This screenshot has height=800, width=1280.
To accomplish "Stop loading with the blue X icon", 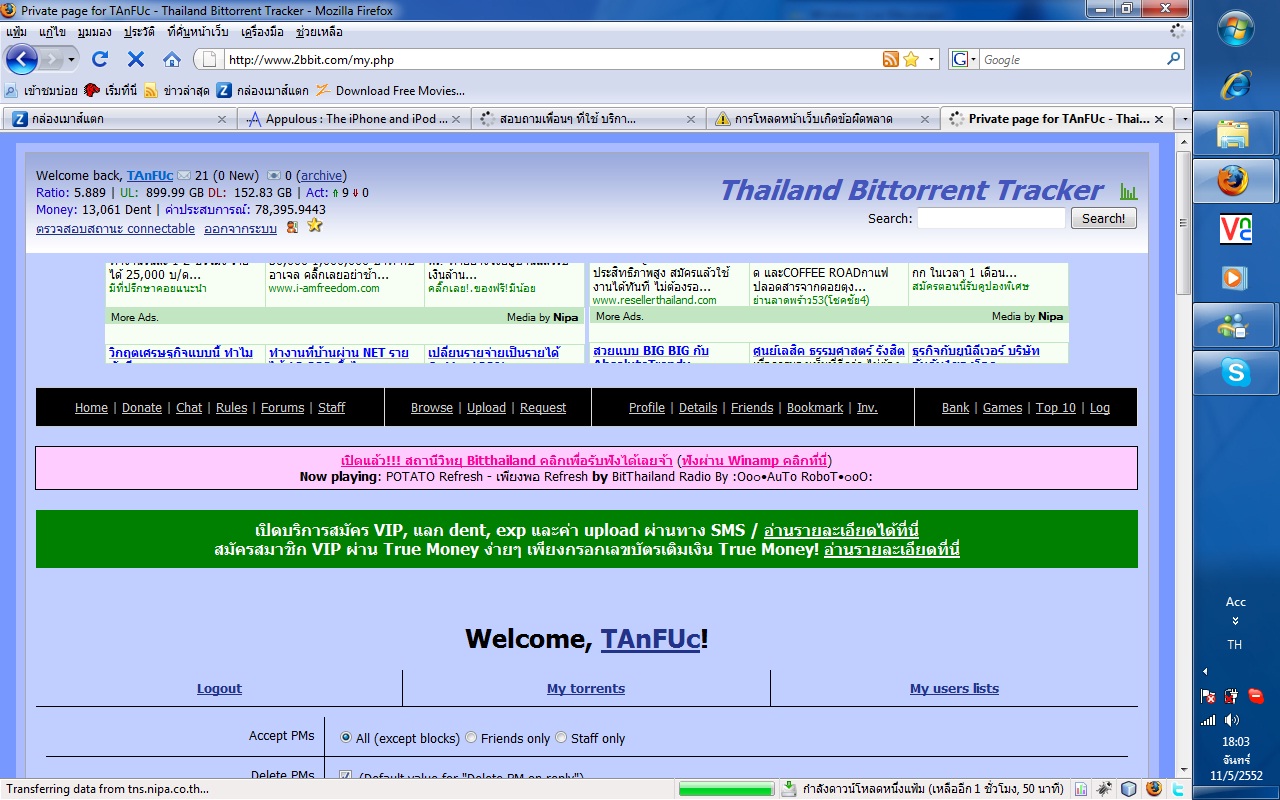I will 136,59.
